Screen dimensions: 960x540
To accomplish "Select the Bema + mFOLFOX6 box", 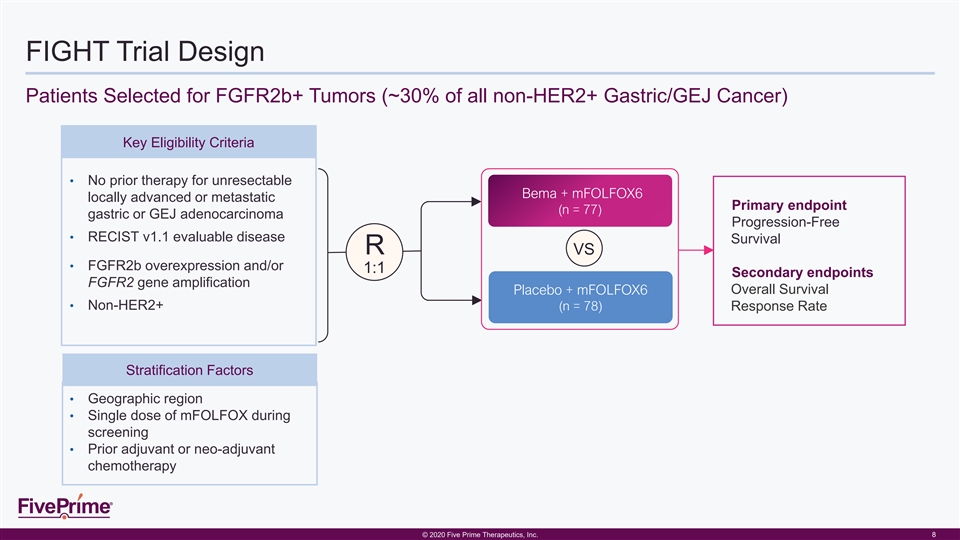I will tap(580, 201).
